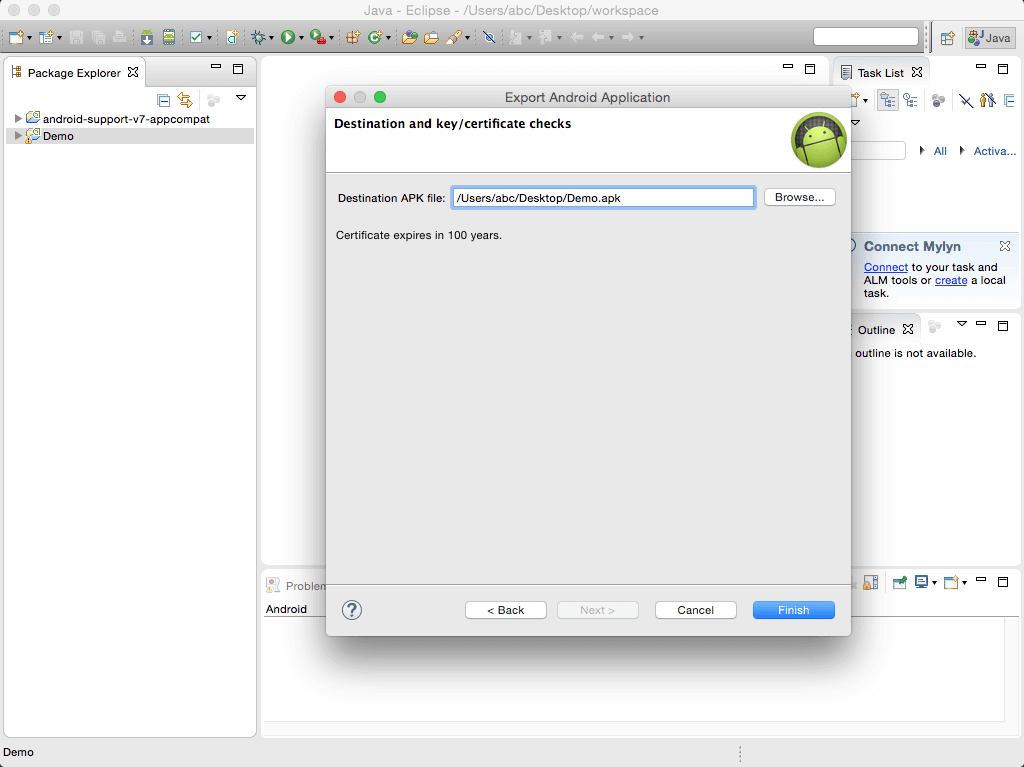The width and height of the screenshot is (1024, 767).
Task: Collapse All in Package Explorer
Action: tap(163, 100)
